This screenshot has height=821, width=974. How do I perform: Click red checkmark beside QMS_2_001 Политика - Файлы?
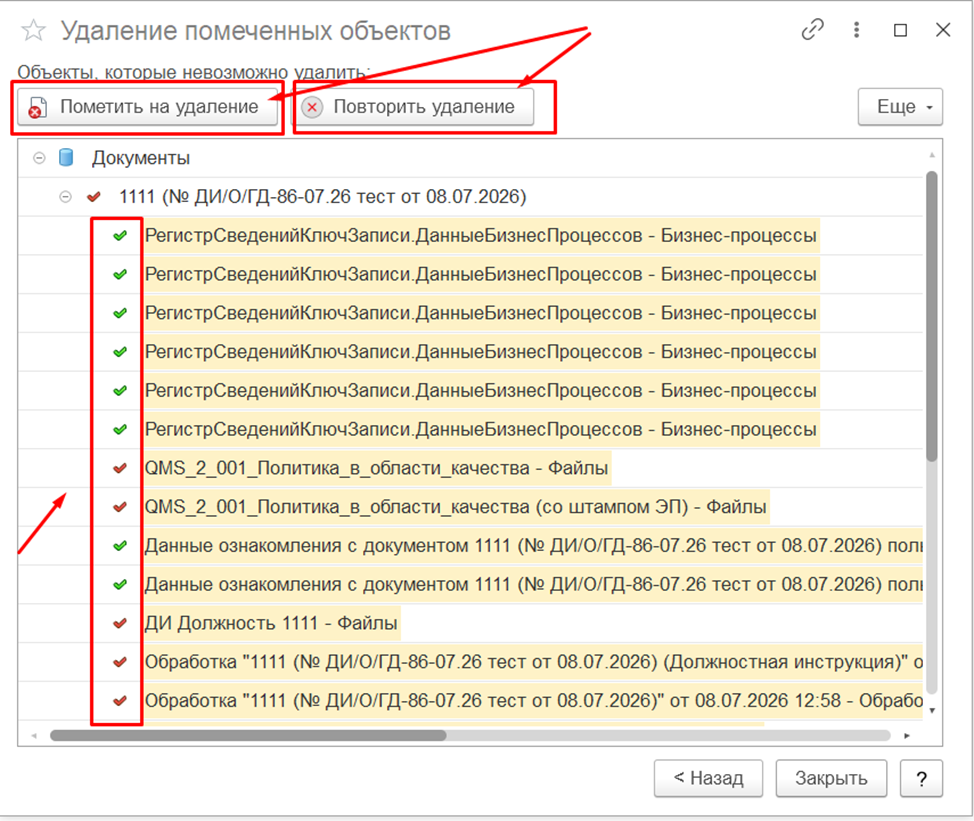coord(120,468)
